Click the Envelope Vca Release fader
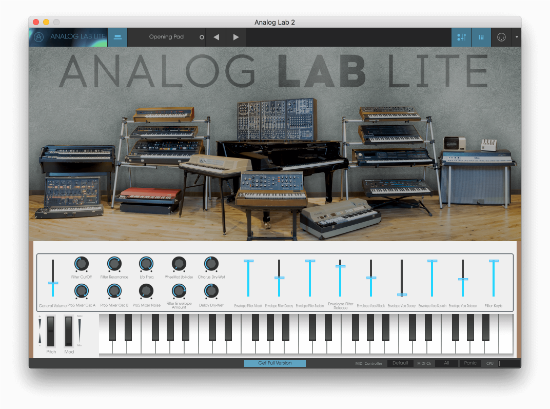Image resolution: width=550 pixels, height=409 pixels. coord(463,278)
